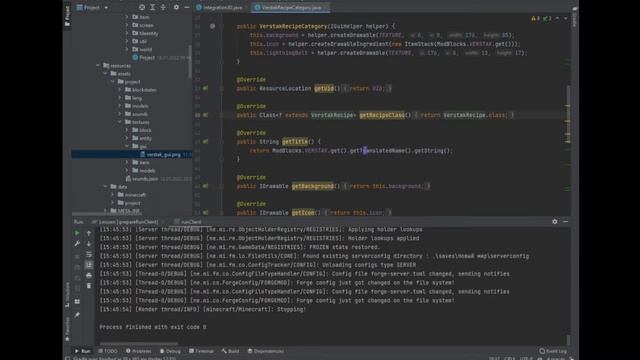This screenshot has height=360, width=640.
Task: Click the locate opened file target icon
Action: pos(142,7)
